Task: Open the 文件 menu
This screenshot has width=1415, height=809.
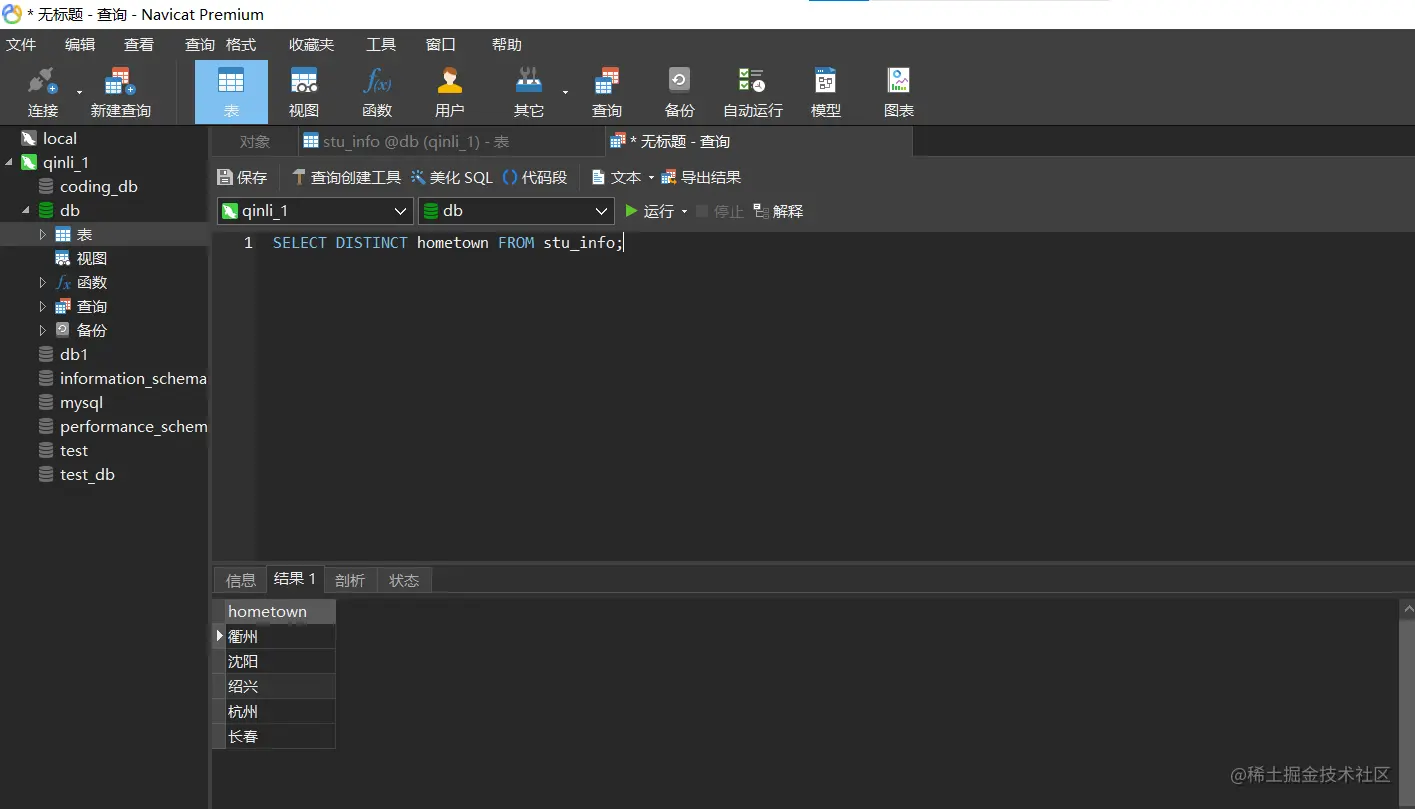Action: 21,44
